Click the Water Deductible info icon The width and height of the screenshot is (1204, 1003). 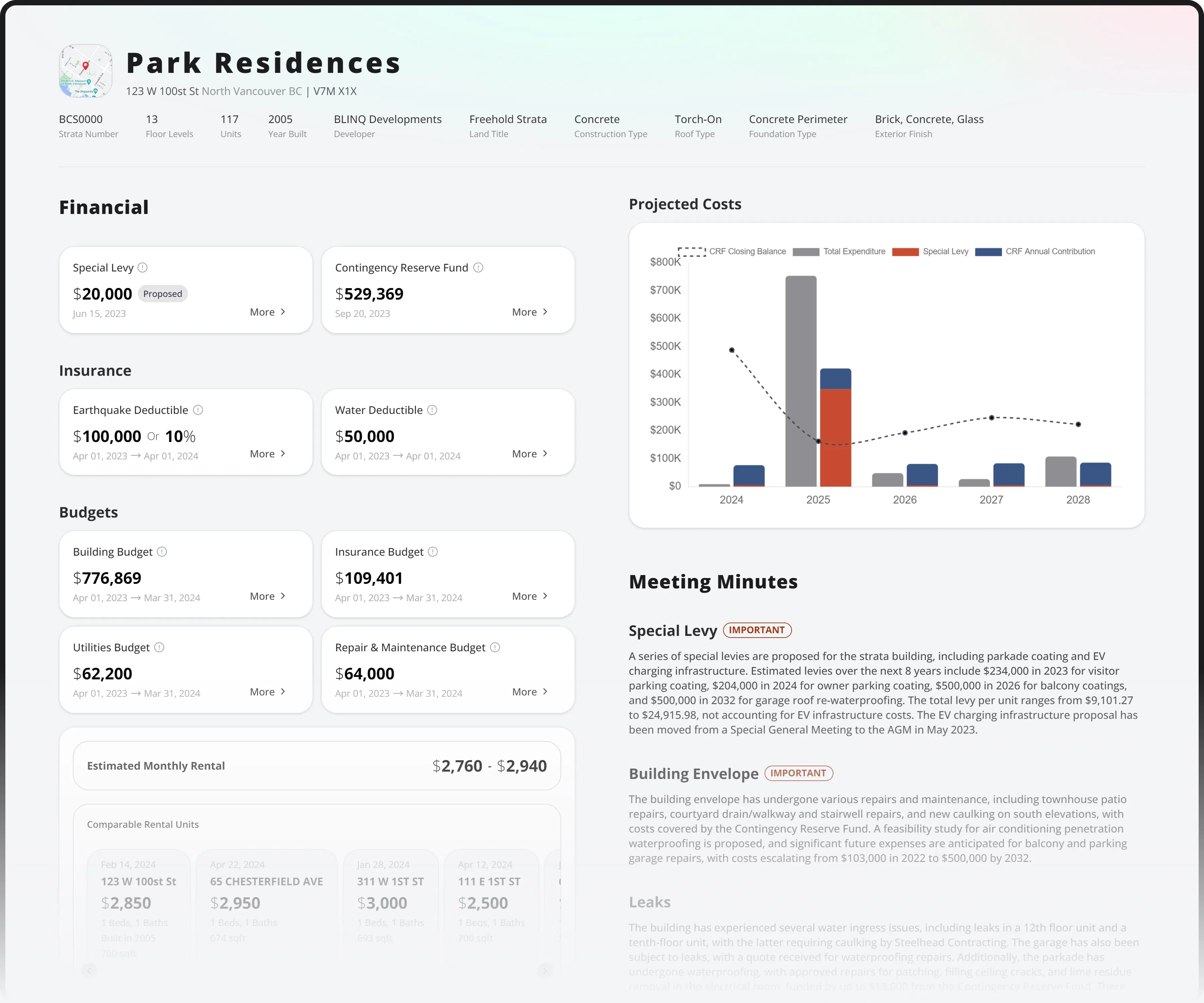(x=432, y=410)
